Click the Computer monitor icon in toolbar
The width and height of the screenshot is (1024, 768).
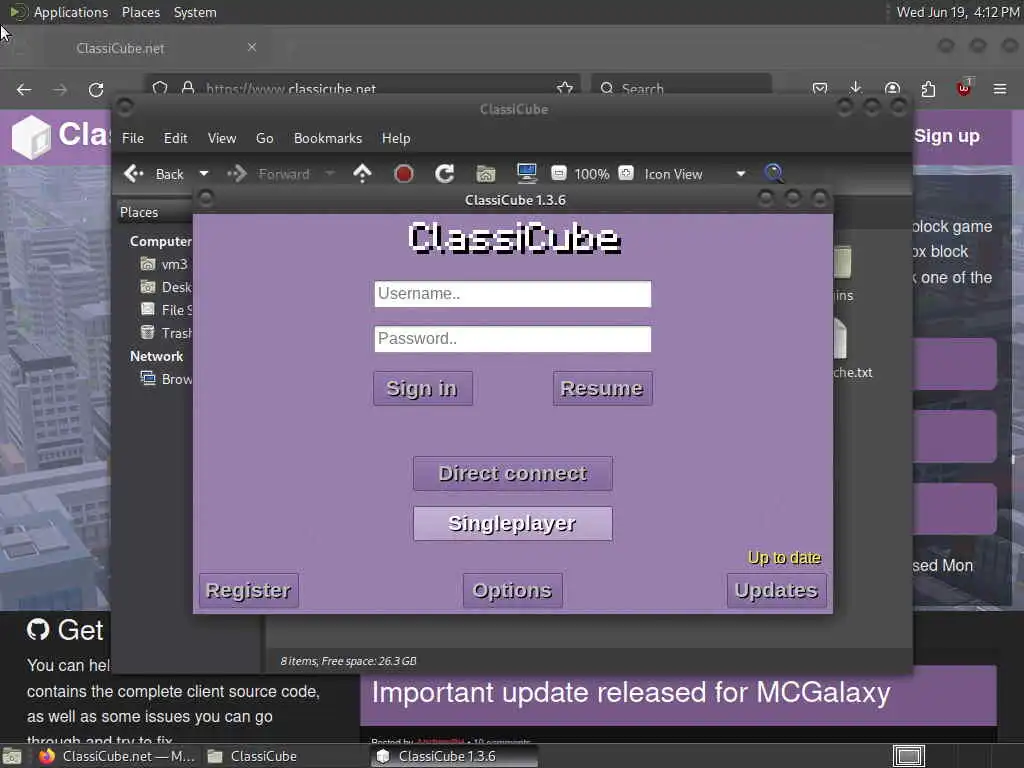(526, 173)
